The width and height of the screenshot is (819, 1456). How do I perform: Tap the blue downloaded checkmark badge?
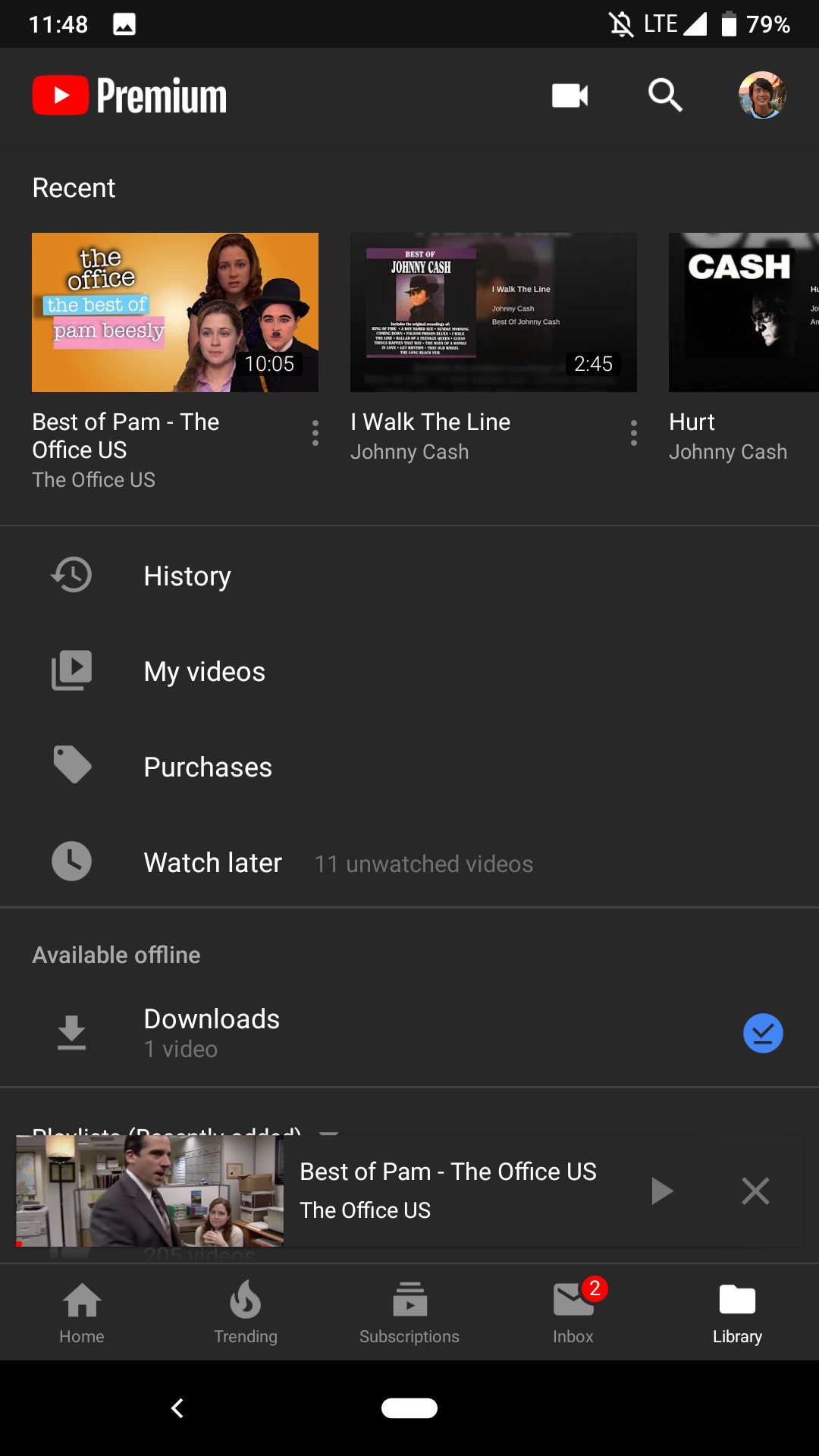[x=762, y=1033]
